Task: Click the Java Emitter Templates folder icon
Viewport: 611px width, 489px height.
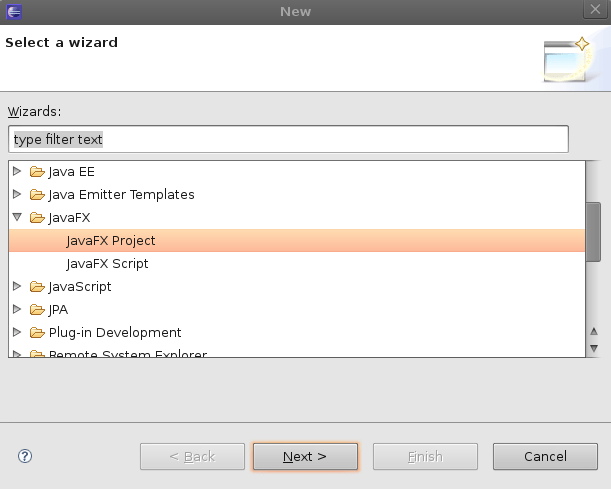Action: tap(37, 194)
